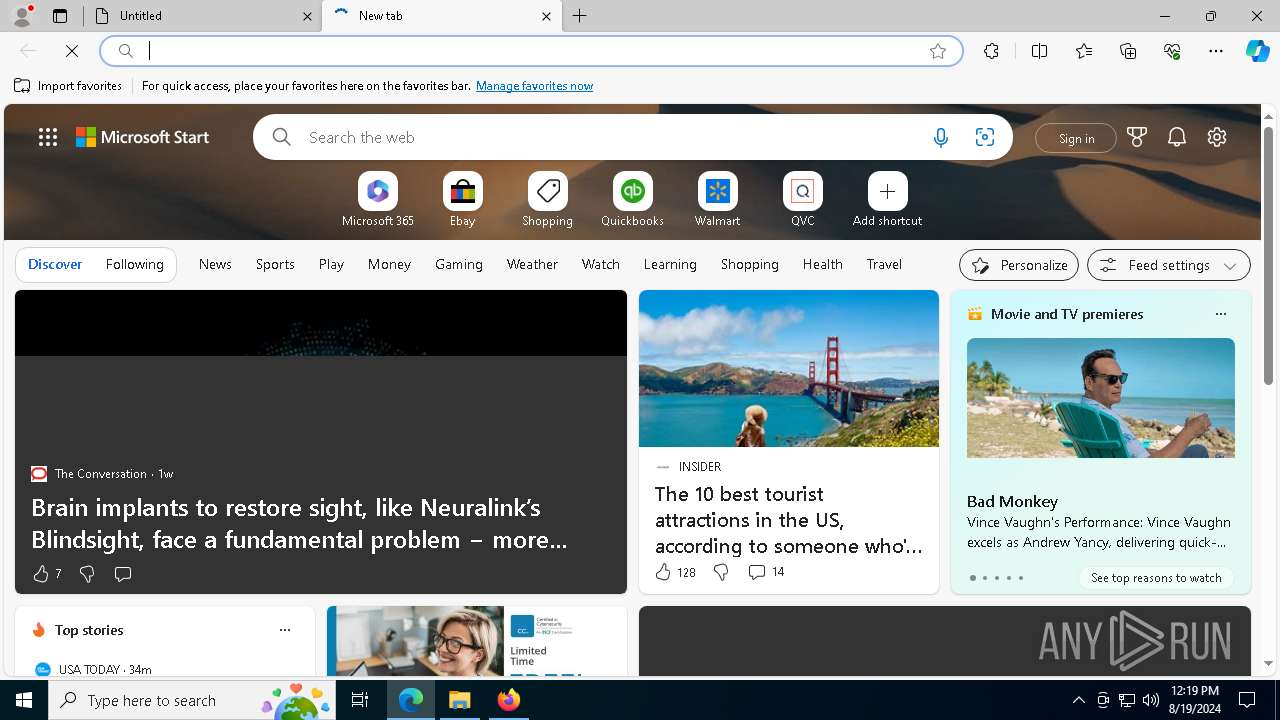1280x720 pixels.
Task: Start a visual image search
Action: click(x=984, y=138)
